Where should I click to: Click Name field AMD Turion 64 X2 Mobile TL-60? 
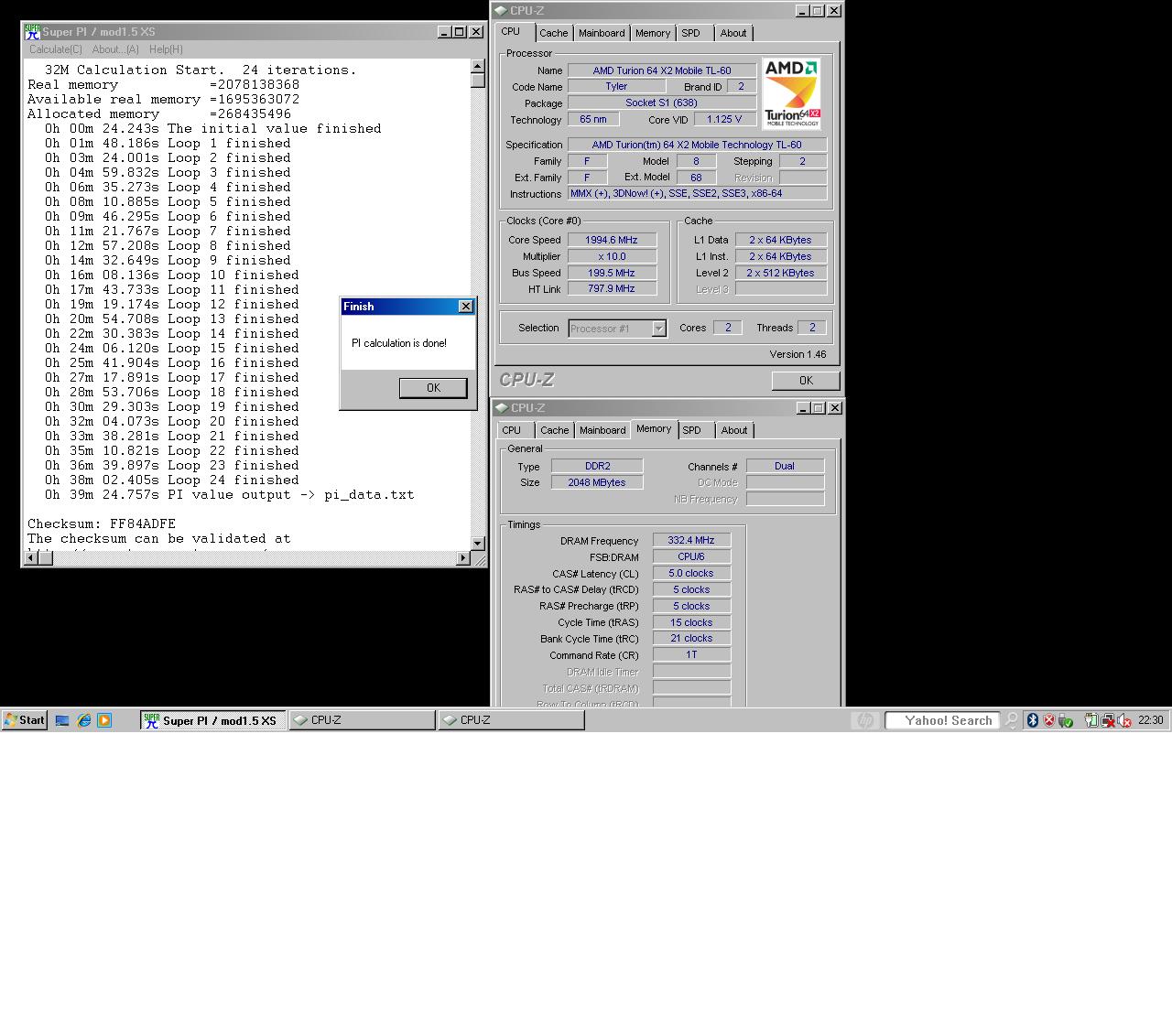662,70
